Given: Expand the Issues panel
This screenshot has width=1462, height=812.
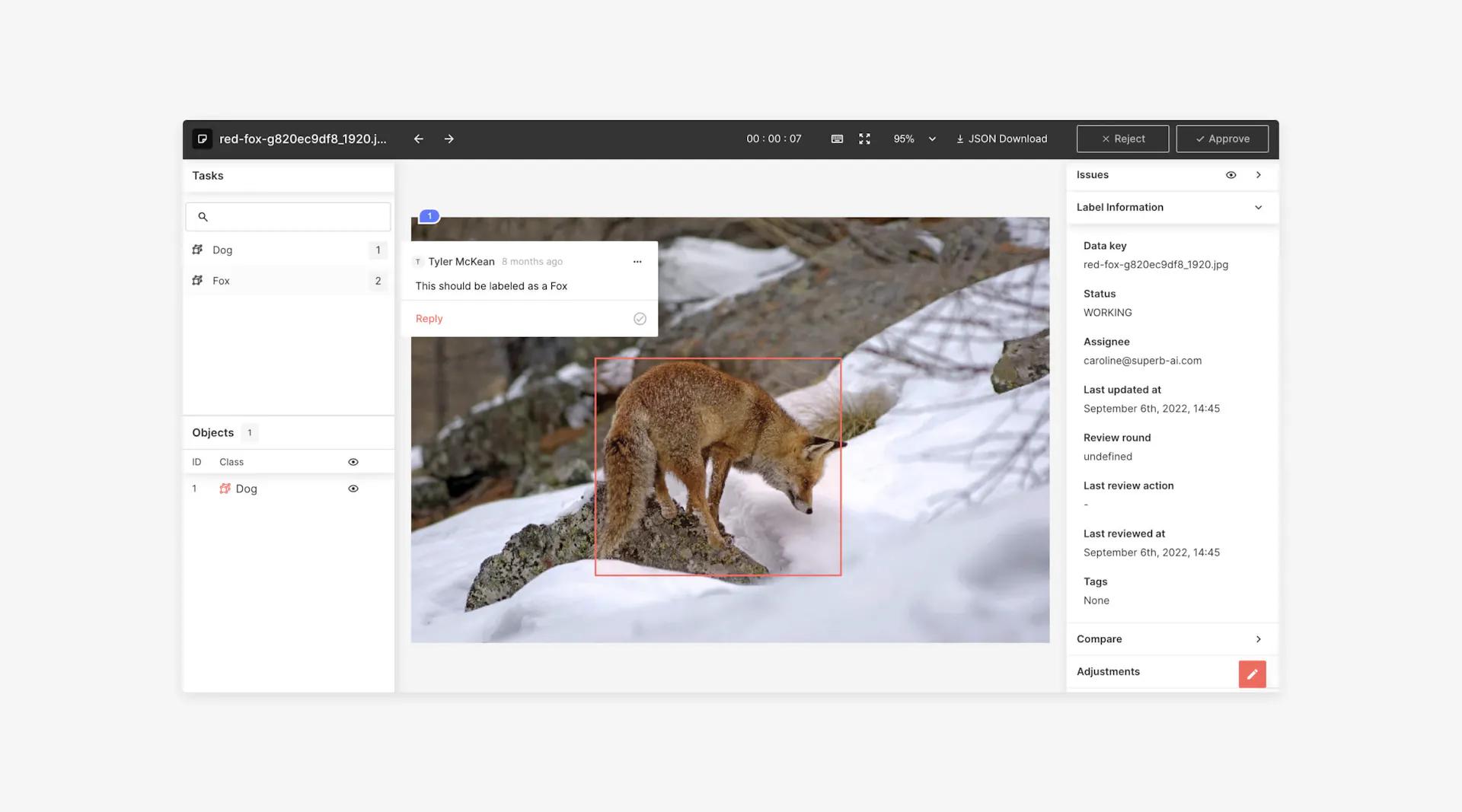Looking at the screenshot, I should coord(1259,175).
